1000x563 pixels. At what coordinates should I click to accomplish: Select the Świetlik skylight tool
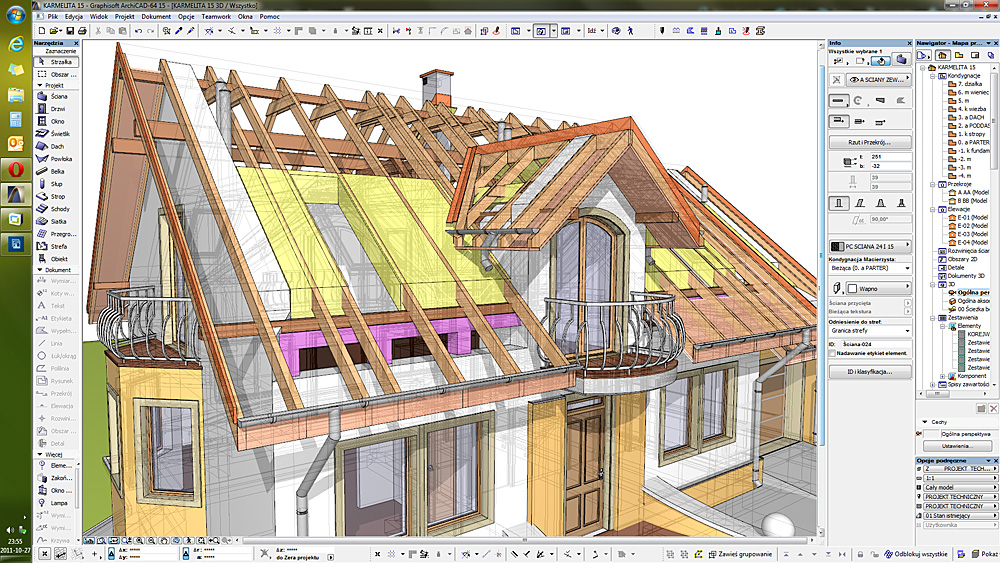[57, 134]
